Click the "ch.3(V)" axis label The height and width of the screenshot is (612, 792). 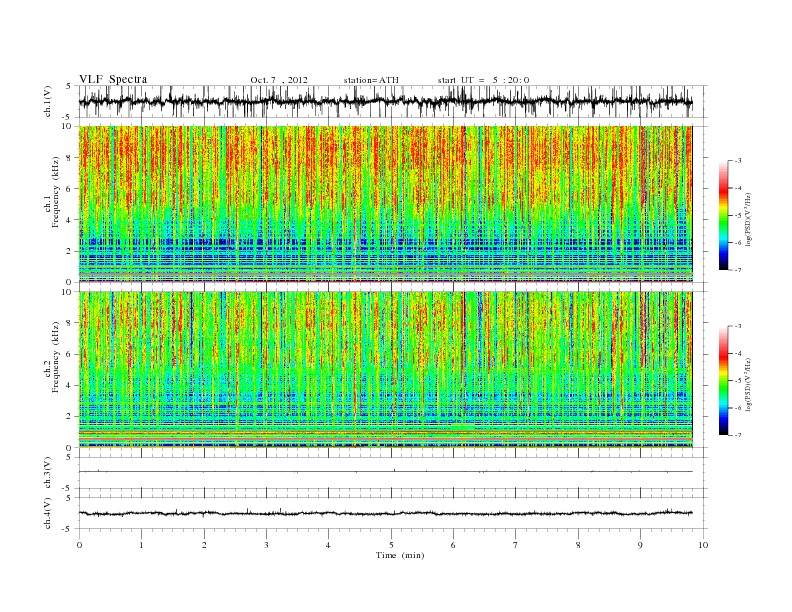(48, 473)
